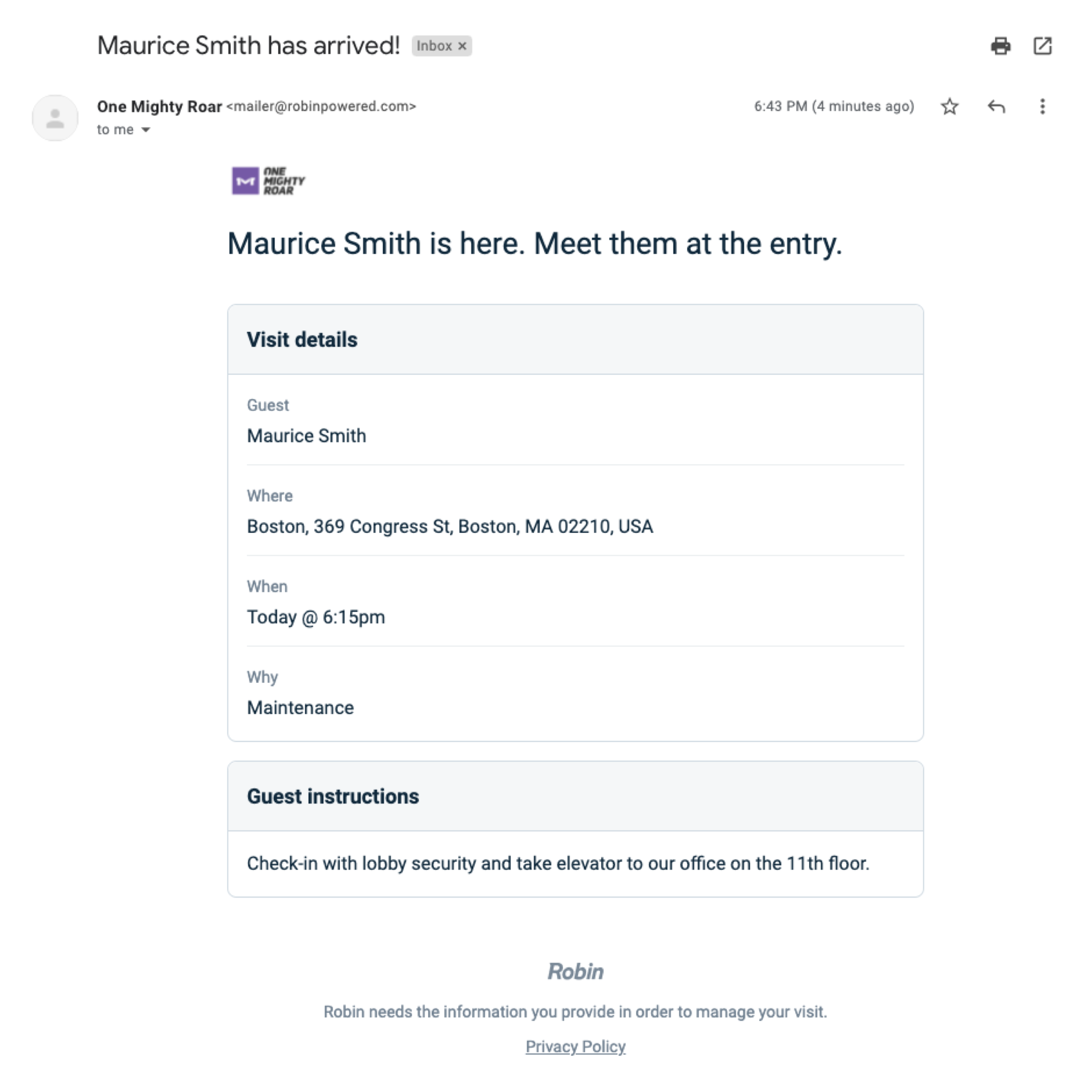Click the Robin footer logo
The image size is (1092, 1092).
(x=575, y=971)
